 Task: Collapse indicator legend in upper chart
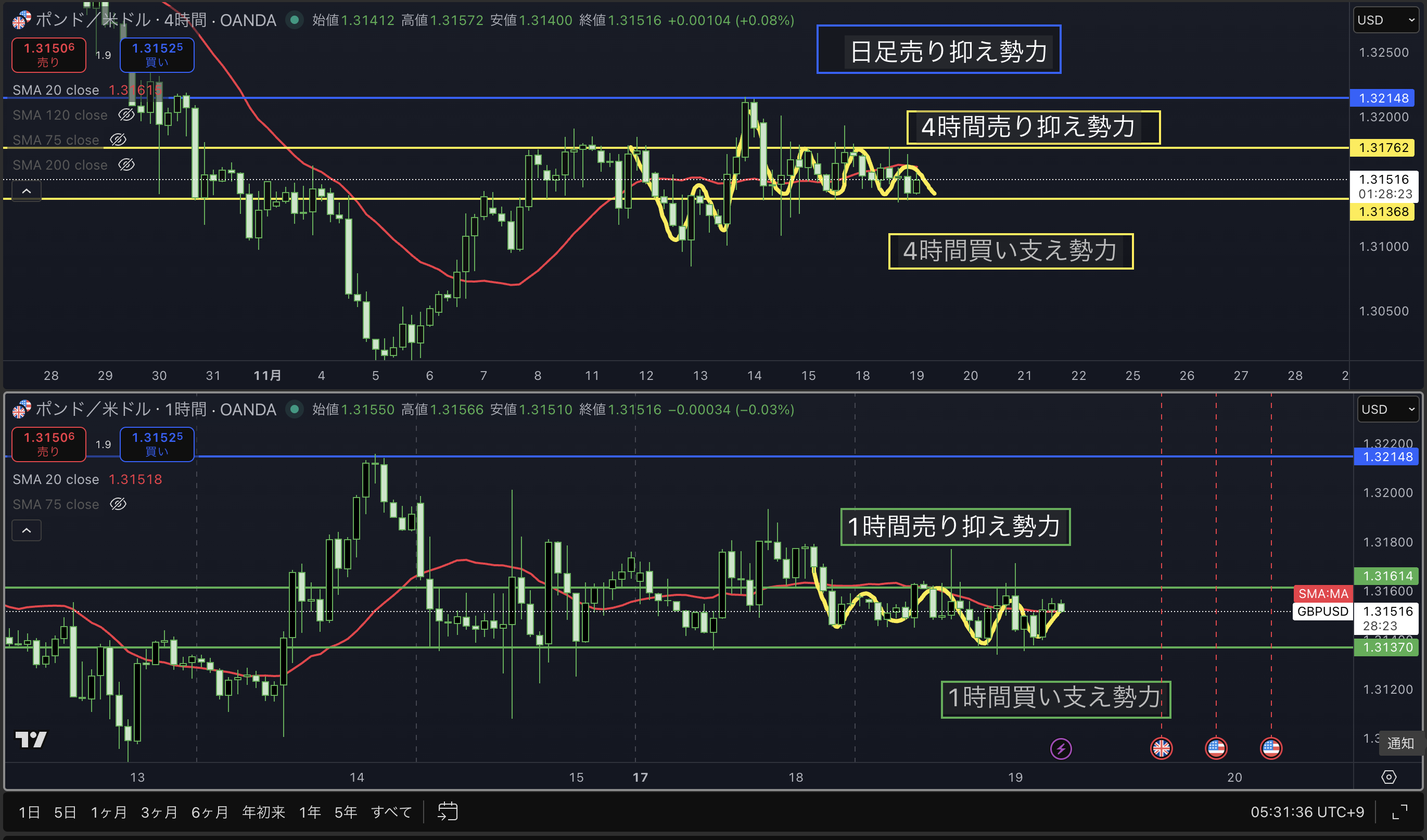[x=27, y=192]
